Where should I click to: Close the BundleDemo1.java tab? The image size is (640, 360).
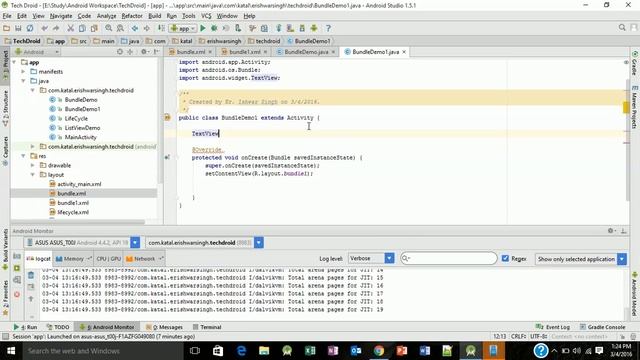click(x=404, y=52)
